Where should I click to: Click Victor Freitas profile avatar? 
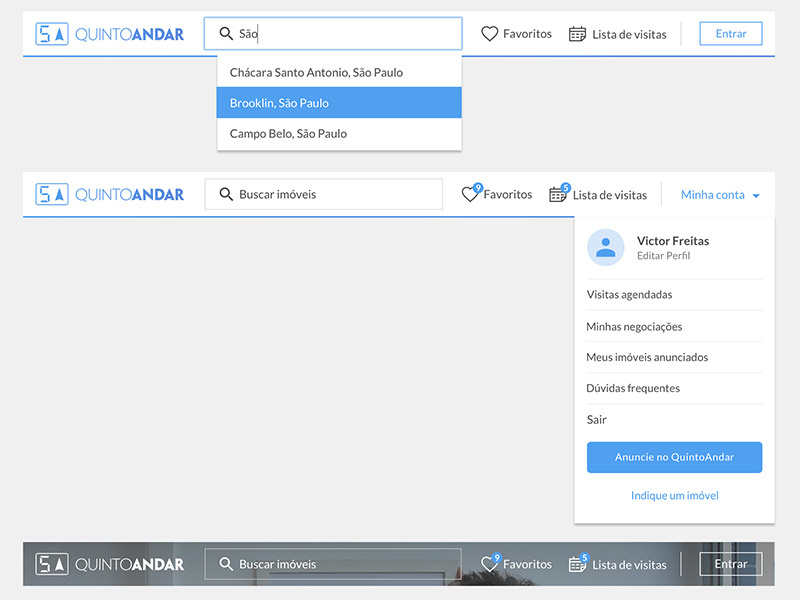pyautogui.click(x=605, y=248)
